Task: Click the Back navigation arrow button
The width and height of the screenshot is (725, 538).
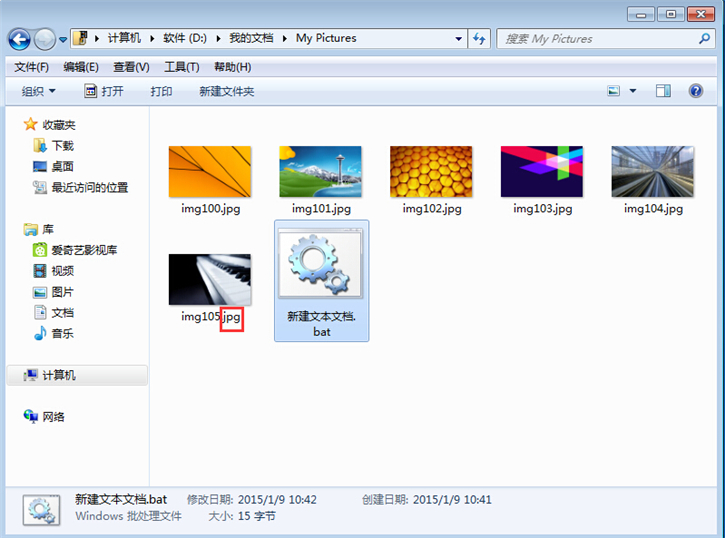Action: click(19, 39)
